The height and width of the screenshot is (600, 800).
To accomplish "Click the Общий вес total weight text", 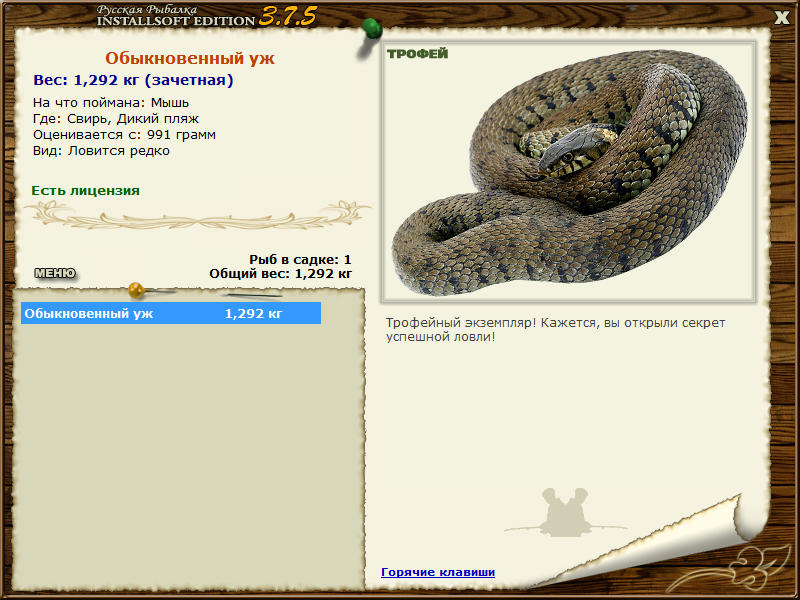I will click(280, 273).
